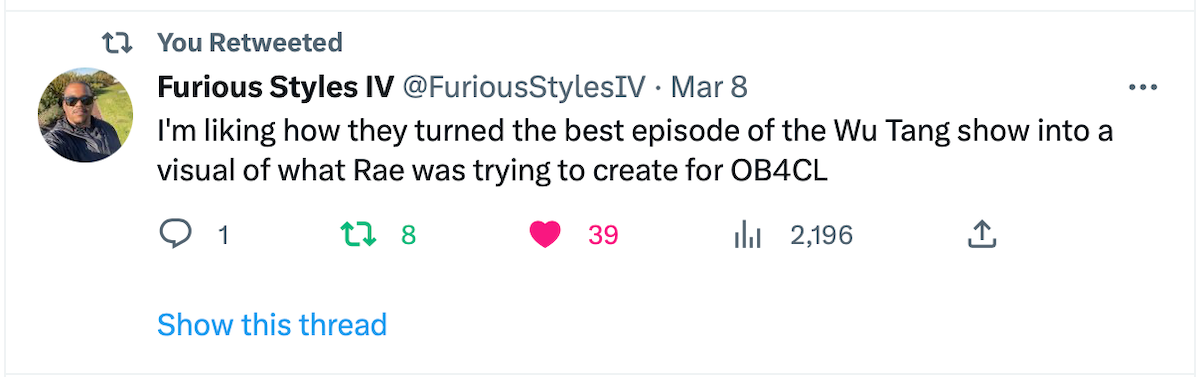Click the small retweet icon beside You Retweeted
This screenshot has height=377, width=1200.
tap(118, 43)
